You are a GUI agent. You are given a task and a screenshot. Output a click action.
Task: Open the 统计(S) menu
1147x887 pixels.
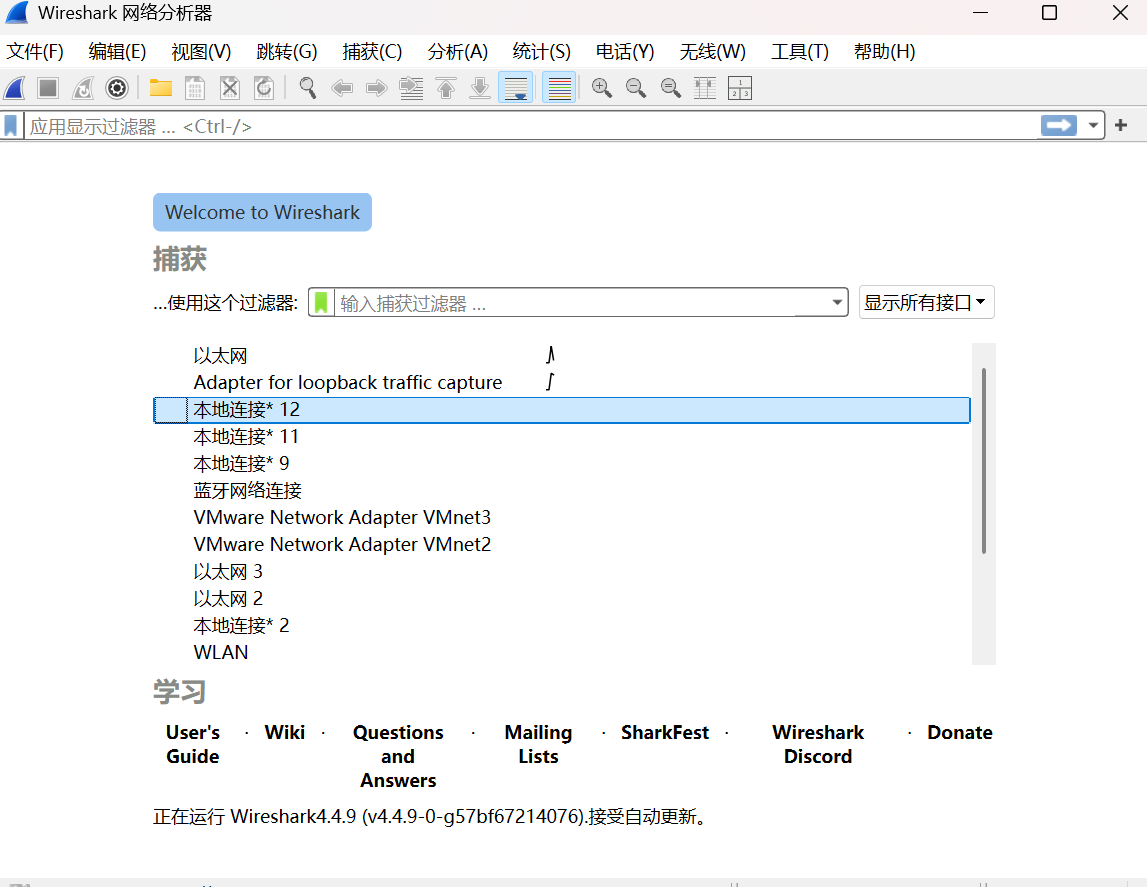pyautogui.click(x=541, y=52)
